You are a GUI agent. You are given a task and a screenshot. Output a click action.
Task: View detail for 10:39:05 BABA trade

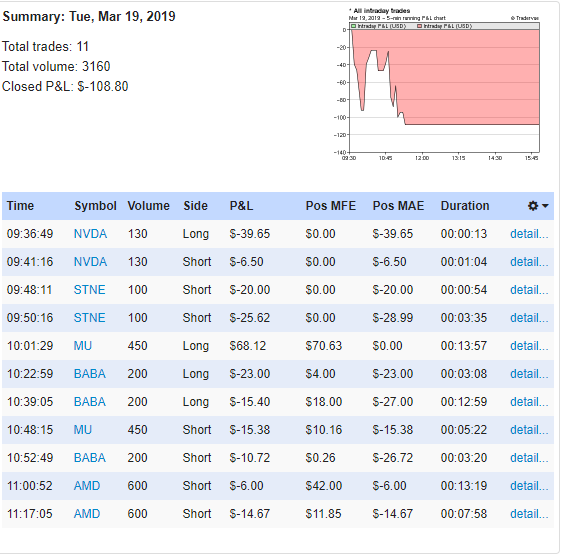click(x=529, y=402)
